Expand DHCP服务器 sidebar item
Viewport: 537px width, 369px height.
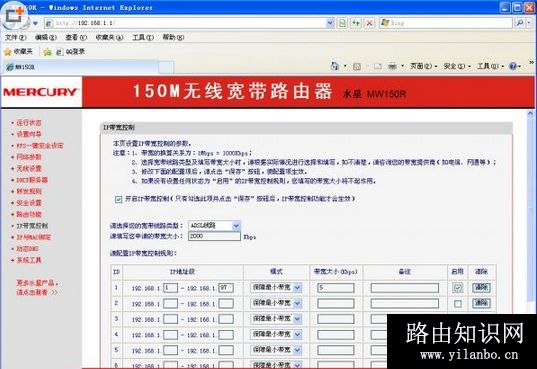click(32, 180)
